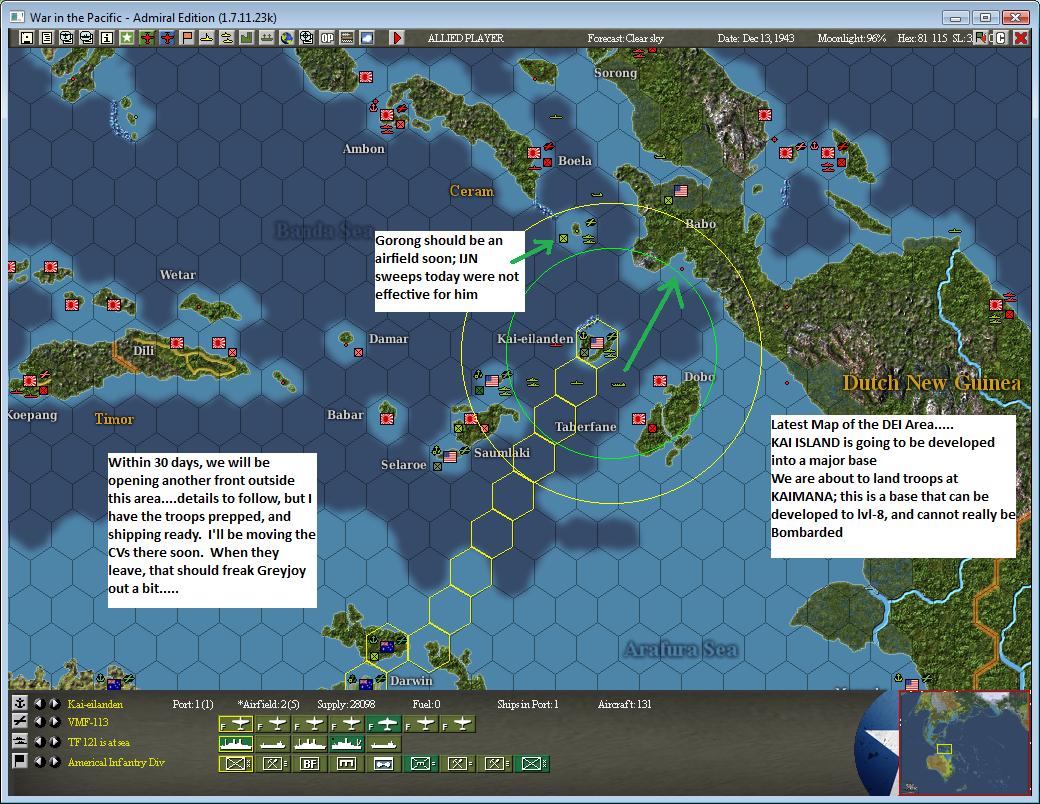Click the red X icon in game toolbar

[x=1021, y=38]
